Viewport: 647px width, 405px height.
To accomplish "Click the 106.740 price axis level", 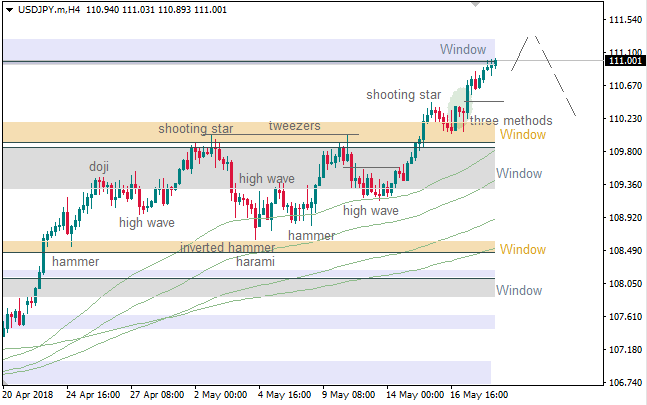I will [x=625, y=383].
